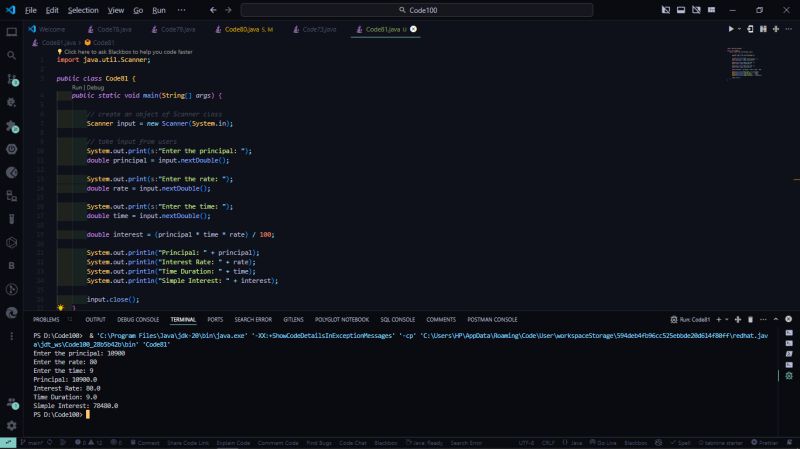The image size is (800, 449).
Task: Click the Run Java play button in editor toolbar
Action: click(x=731, y=29)
